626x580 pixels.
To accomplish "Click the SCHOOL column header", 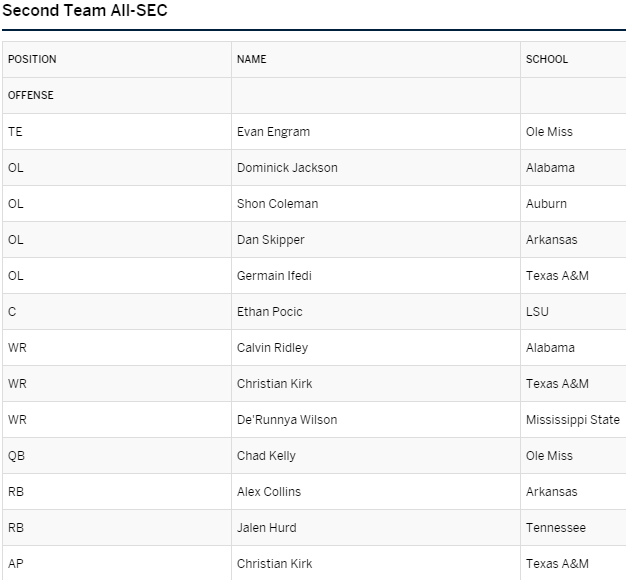I will (547, 59).
